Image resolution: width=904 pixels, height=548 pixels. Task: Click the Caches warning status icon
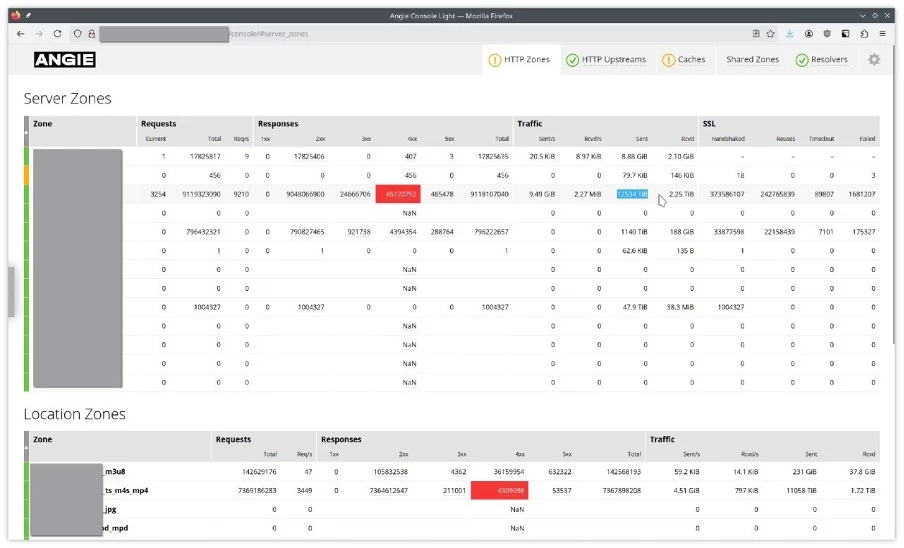pos(668,60)
